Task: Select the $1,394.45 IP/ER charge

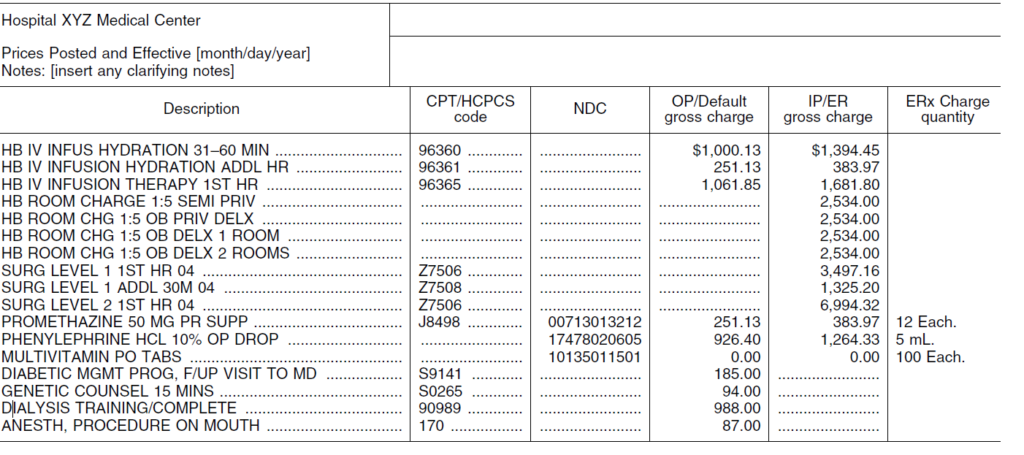Action: point(845,151)
